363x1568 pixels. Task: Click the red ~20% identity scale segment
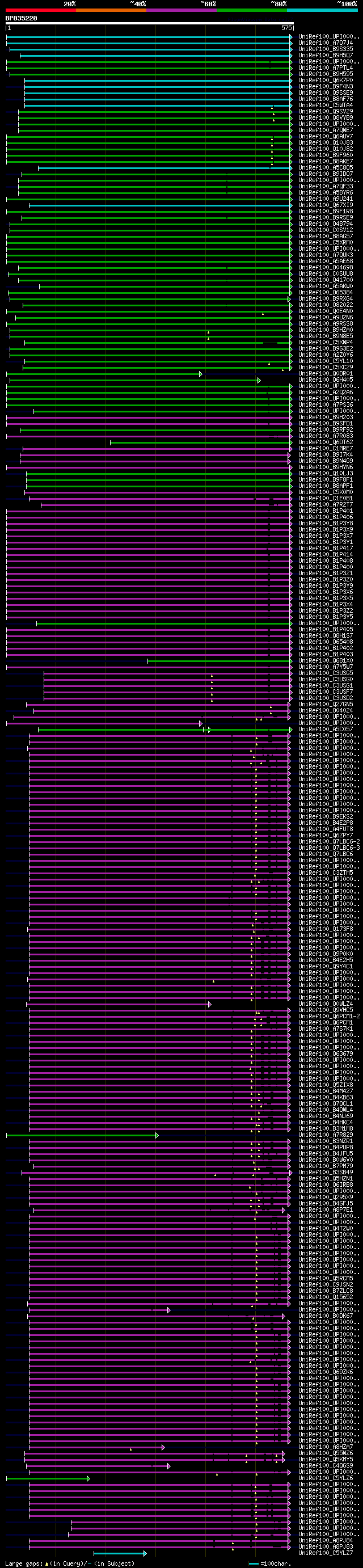41,10
